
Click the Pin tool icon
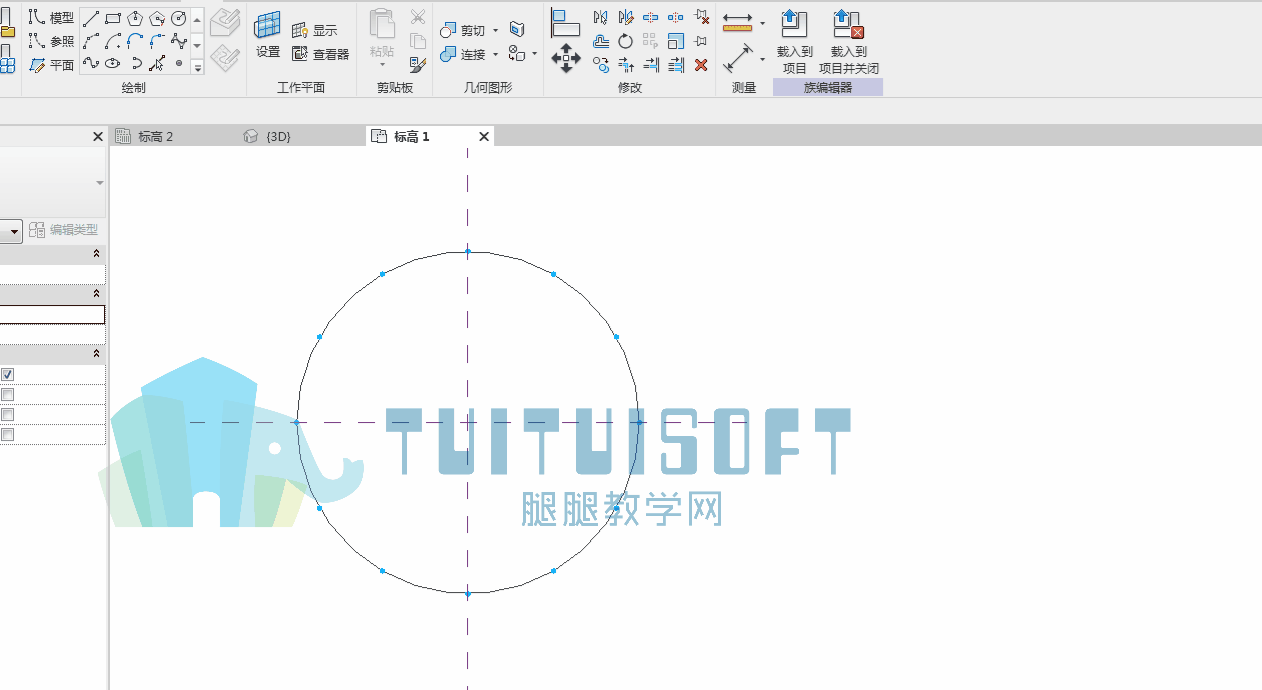pyautogui.click(x=701, y=41)
